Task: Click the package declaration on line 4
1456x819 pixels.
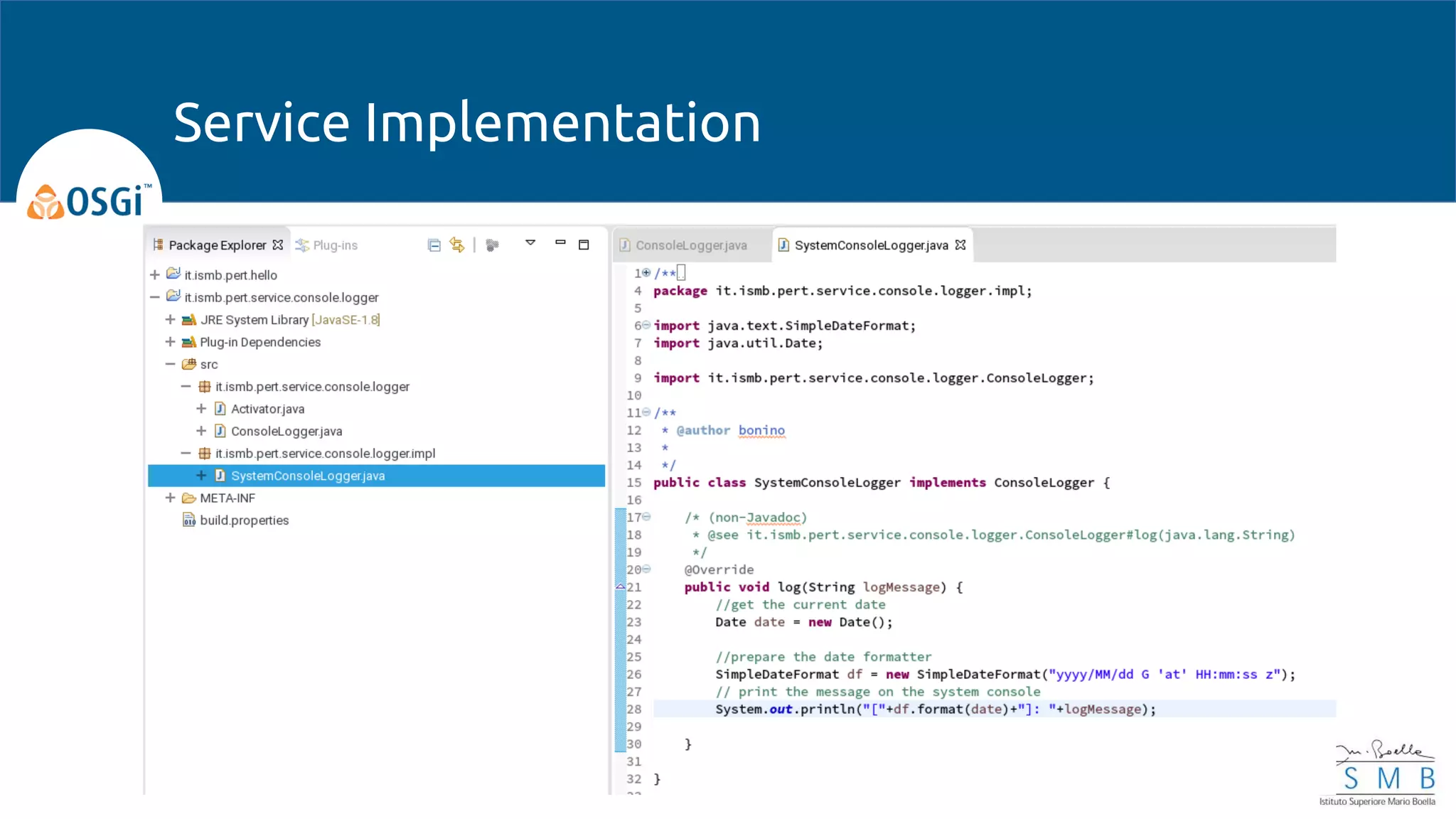Action: point(842,291)
